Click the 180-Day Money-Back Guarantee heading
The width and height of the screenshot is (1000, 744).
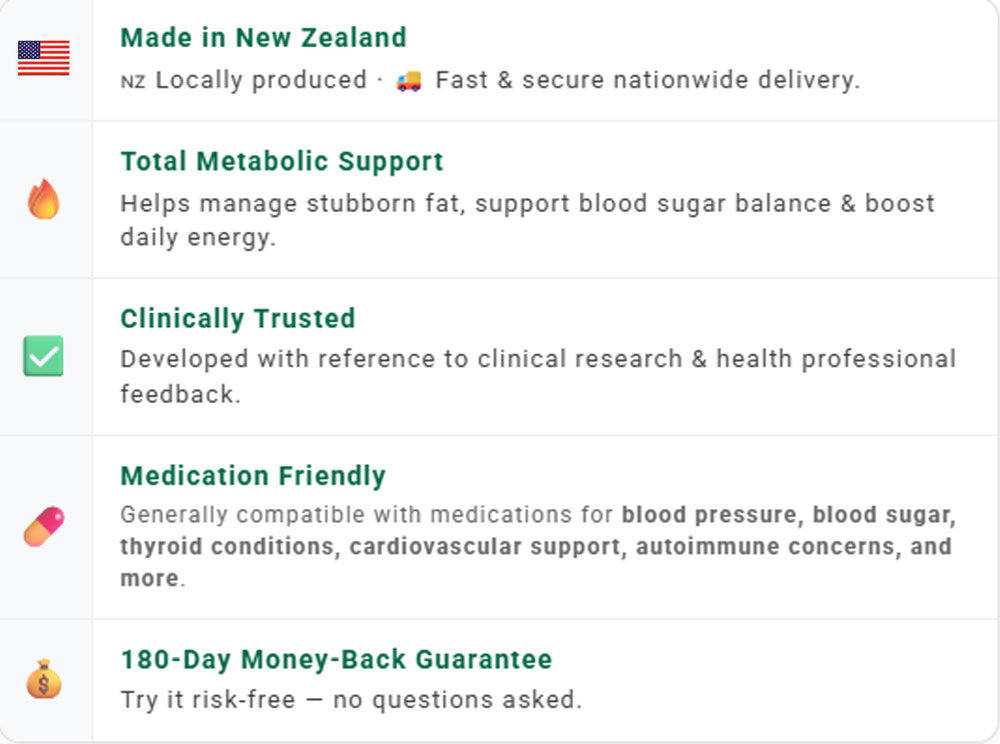336,660
